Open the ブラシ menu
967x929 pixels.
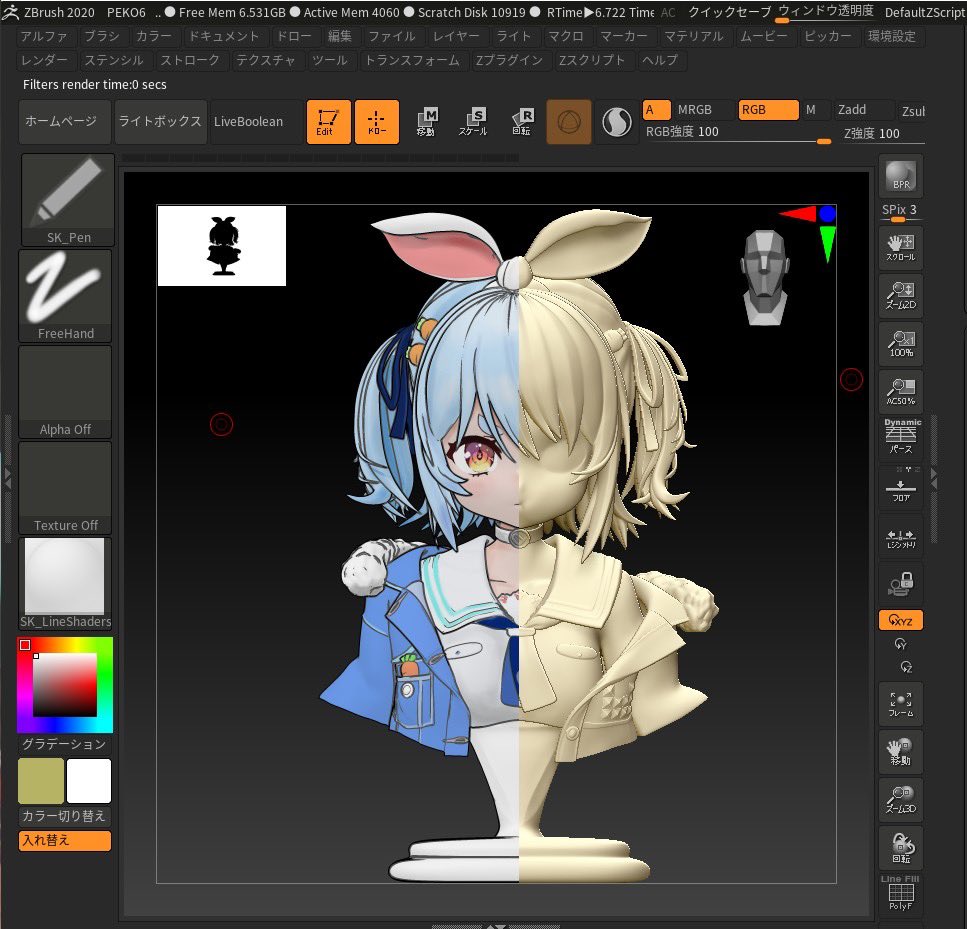(102, 36)
